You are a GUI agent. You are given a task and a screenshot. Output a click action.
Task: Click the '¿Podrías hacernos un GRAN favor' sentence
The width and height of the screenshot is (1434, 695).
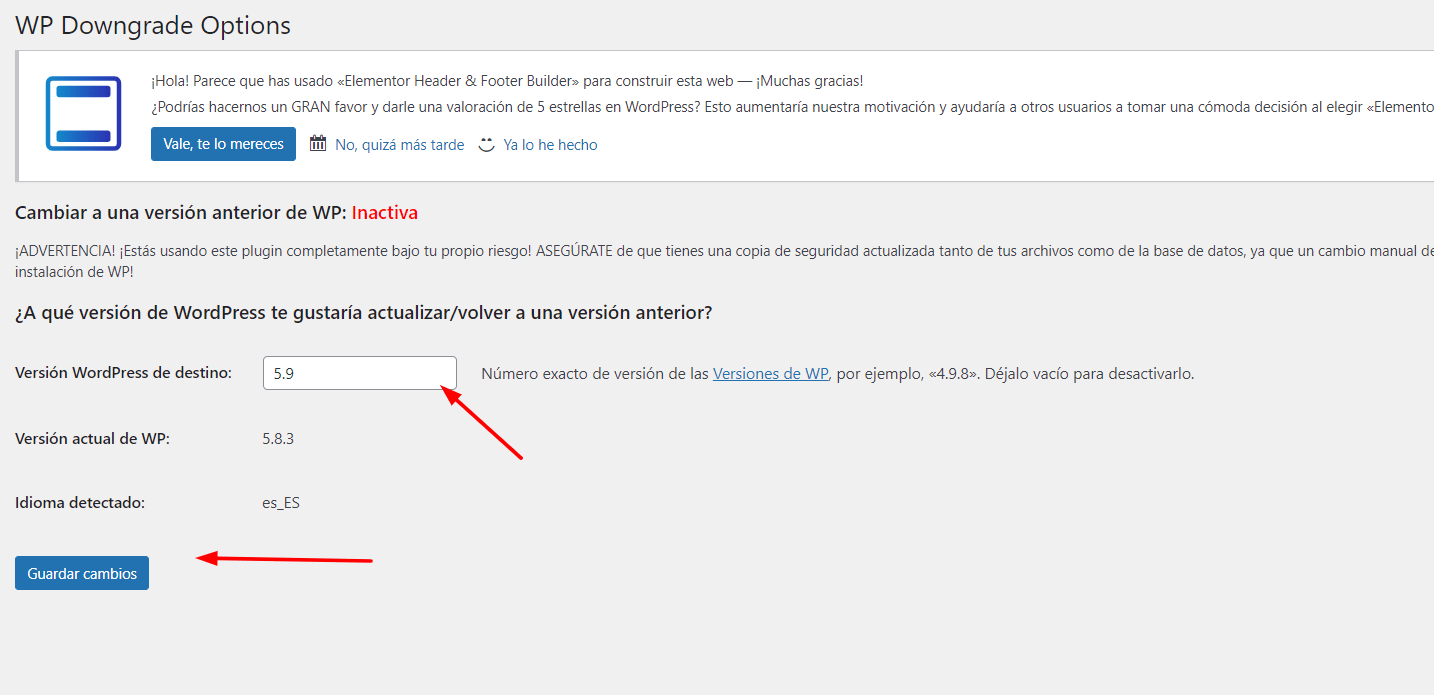pos(792,107)
